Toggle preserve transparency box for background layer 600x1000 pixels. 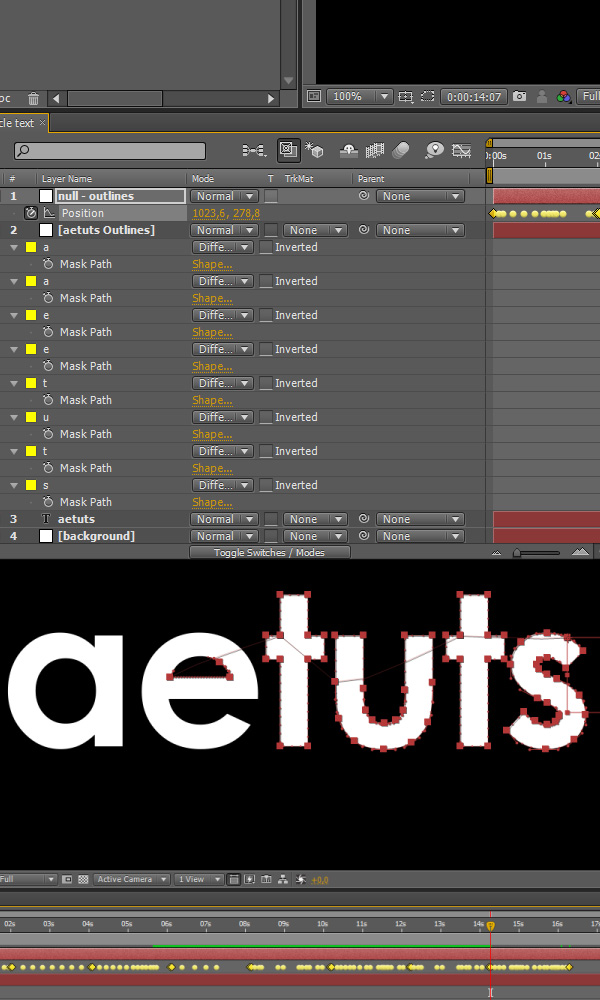[x=271, y=536]
